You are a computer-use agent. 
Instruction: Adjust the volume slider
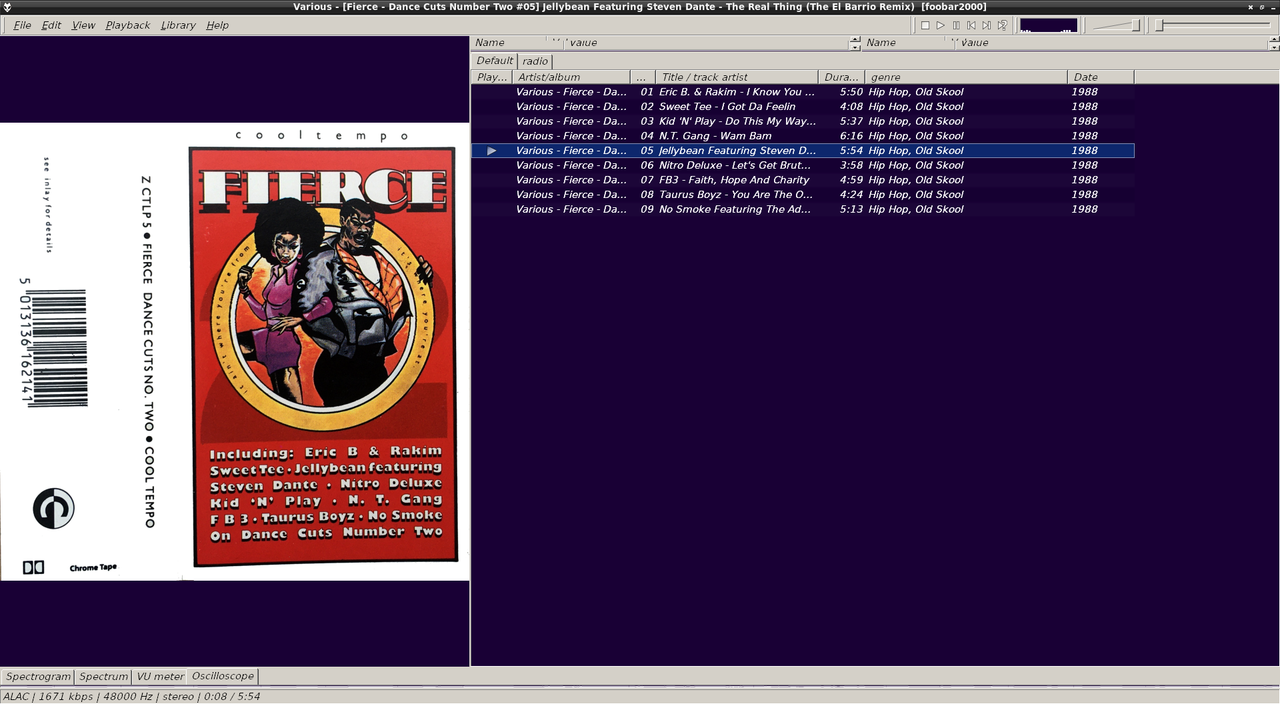(x=1116, y=25)
